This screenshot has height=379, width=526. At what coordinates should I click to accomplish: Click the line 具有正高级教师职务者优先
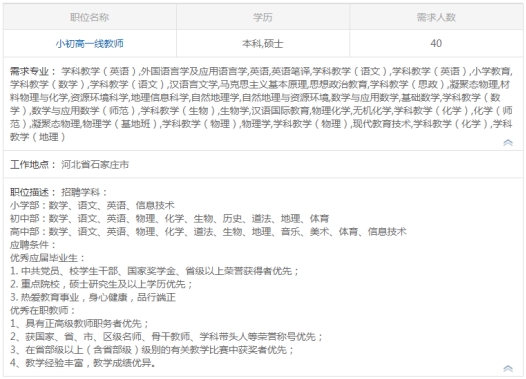(x=79, y=324)
